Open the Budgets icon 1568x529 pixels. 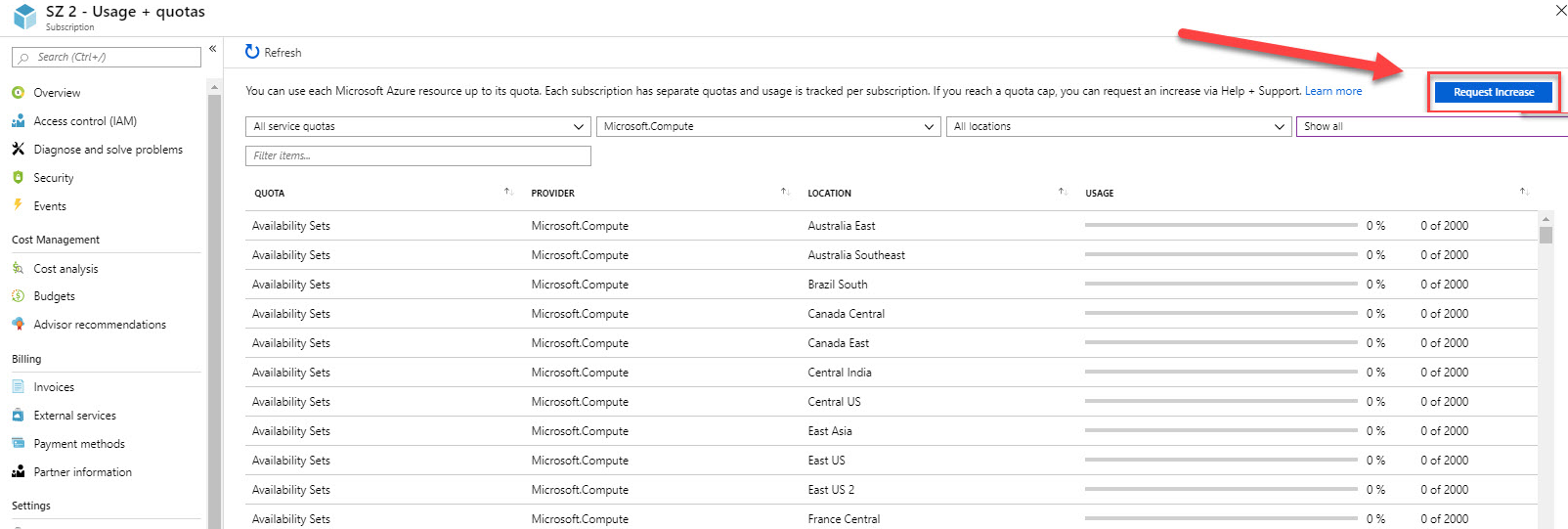pyautogui.click(x=18, y=296)
